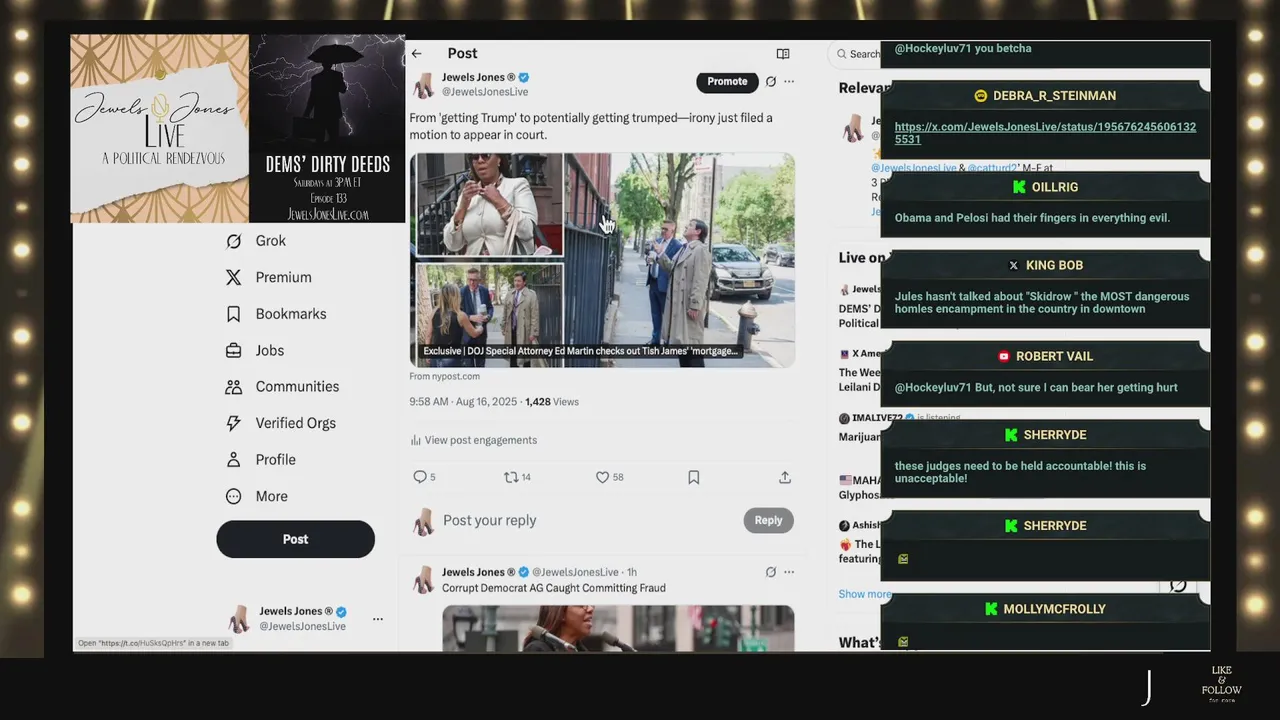
Task: Click the bottom account avatar of Jewels Jones
Action: point(239,619)
